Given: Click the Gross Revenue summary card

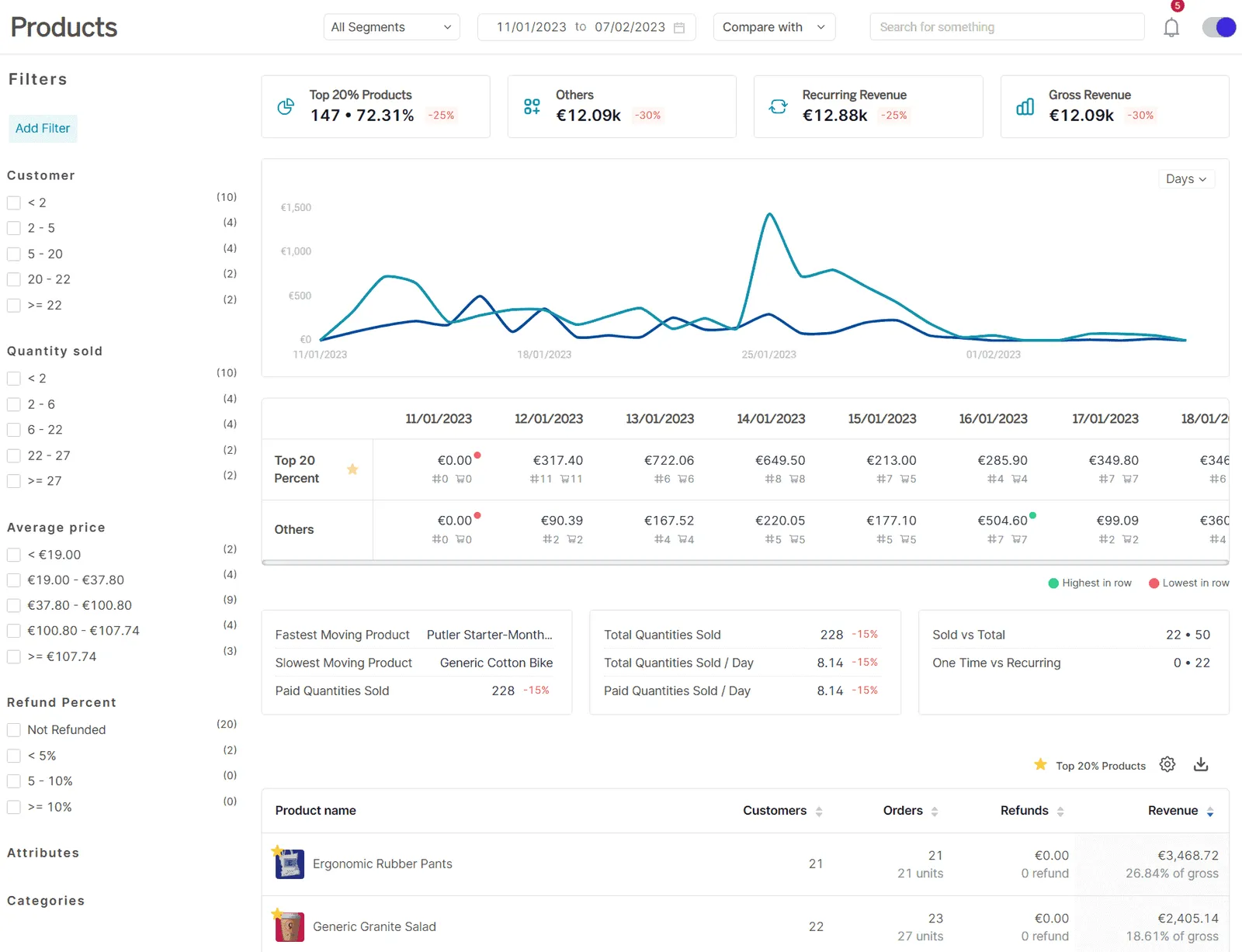Looking at the screenshot, I should coord(1115,106).
